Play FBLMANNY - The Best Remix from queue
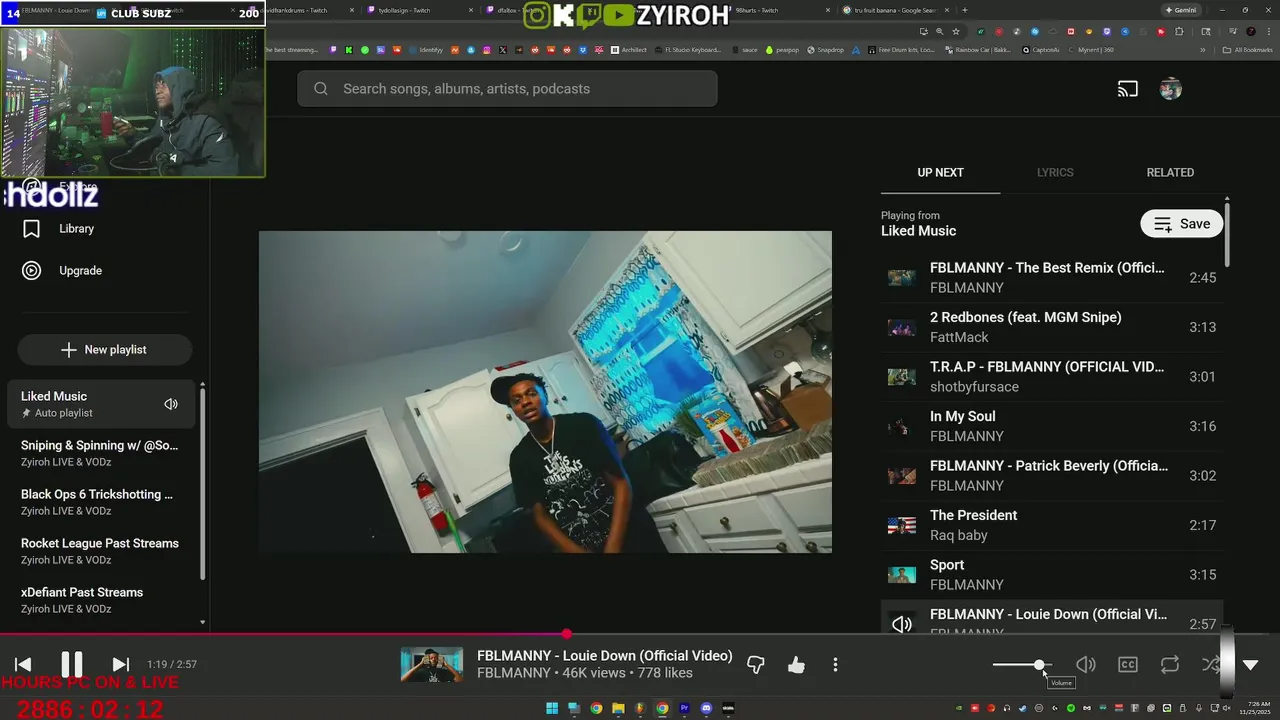Image resolution: width=1280 pixels, height=720 pixels. [x=1051, y=278]
